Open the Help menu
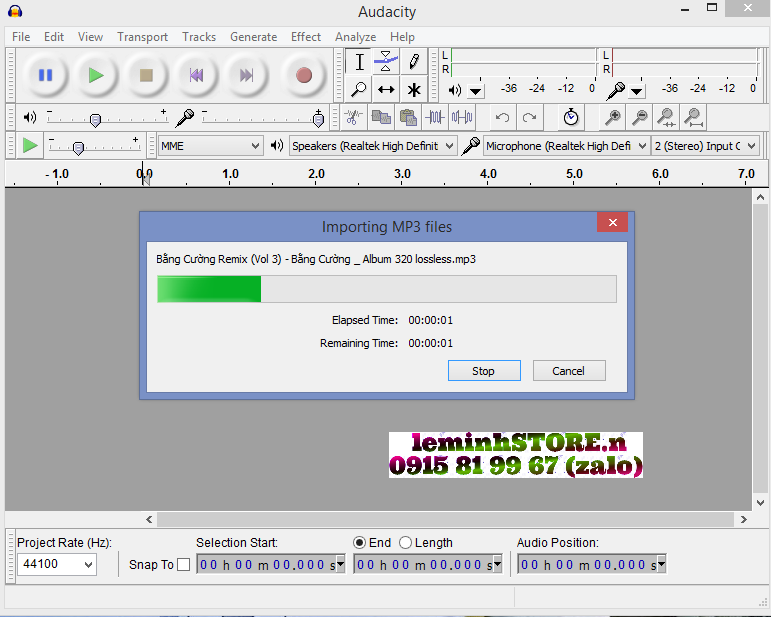This screenshot has height=617, width=771. click(x=402, y=37)
